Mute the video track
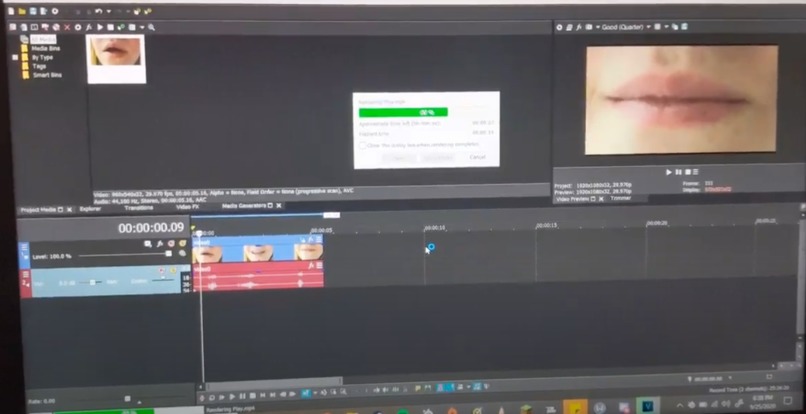The width and height of the screenshot is (806, 414). [x=171, y=244]
